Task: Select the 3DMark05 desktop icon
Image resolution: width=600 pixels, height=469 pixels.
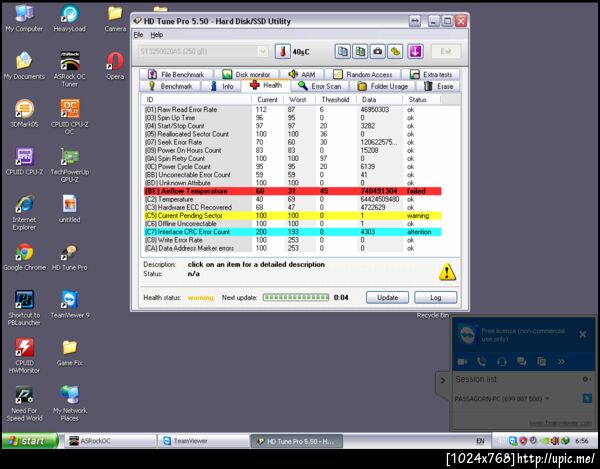Action: tap(24, 113)
